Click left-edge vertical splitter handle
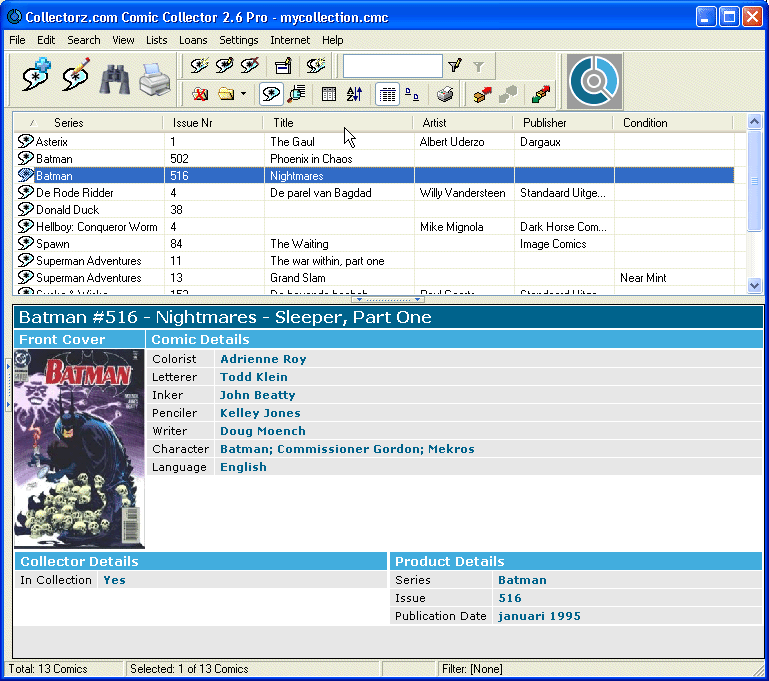The image size is (769, 681). 8,385
